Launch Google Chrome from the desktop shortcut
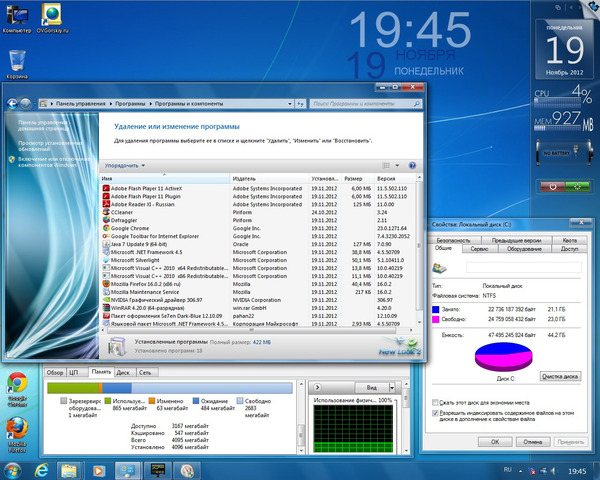The height and width of the screenshot is (480, 600). tap(17, 389)
